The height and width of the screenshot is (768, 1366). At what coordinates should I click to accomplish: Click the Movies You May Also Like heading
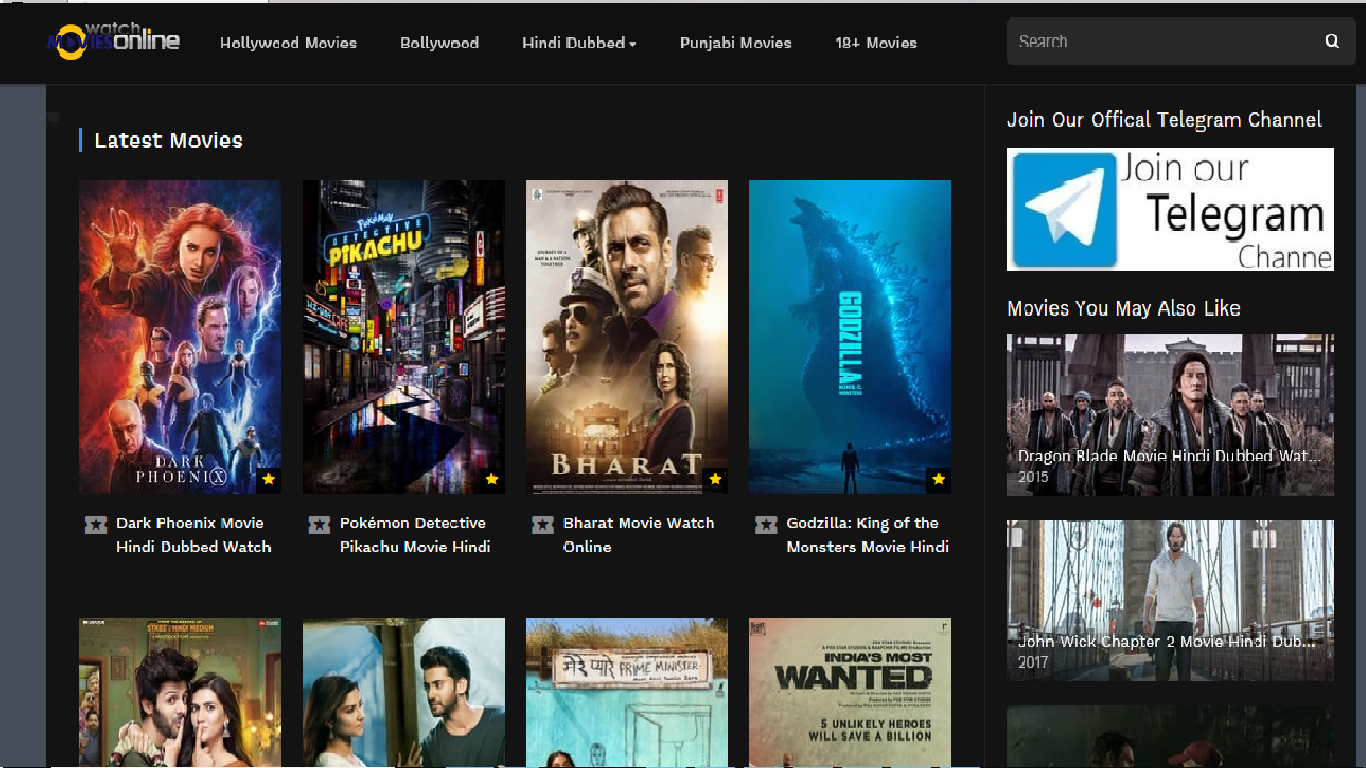(1124, 309)
